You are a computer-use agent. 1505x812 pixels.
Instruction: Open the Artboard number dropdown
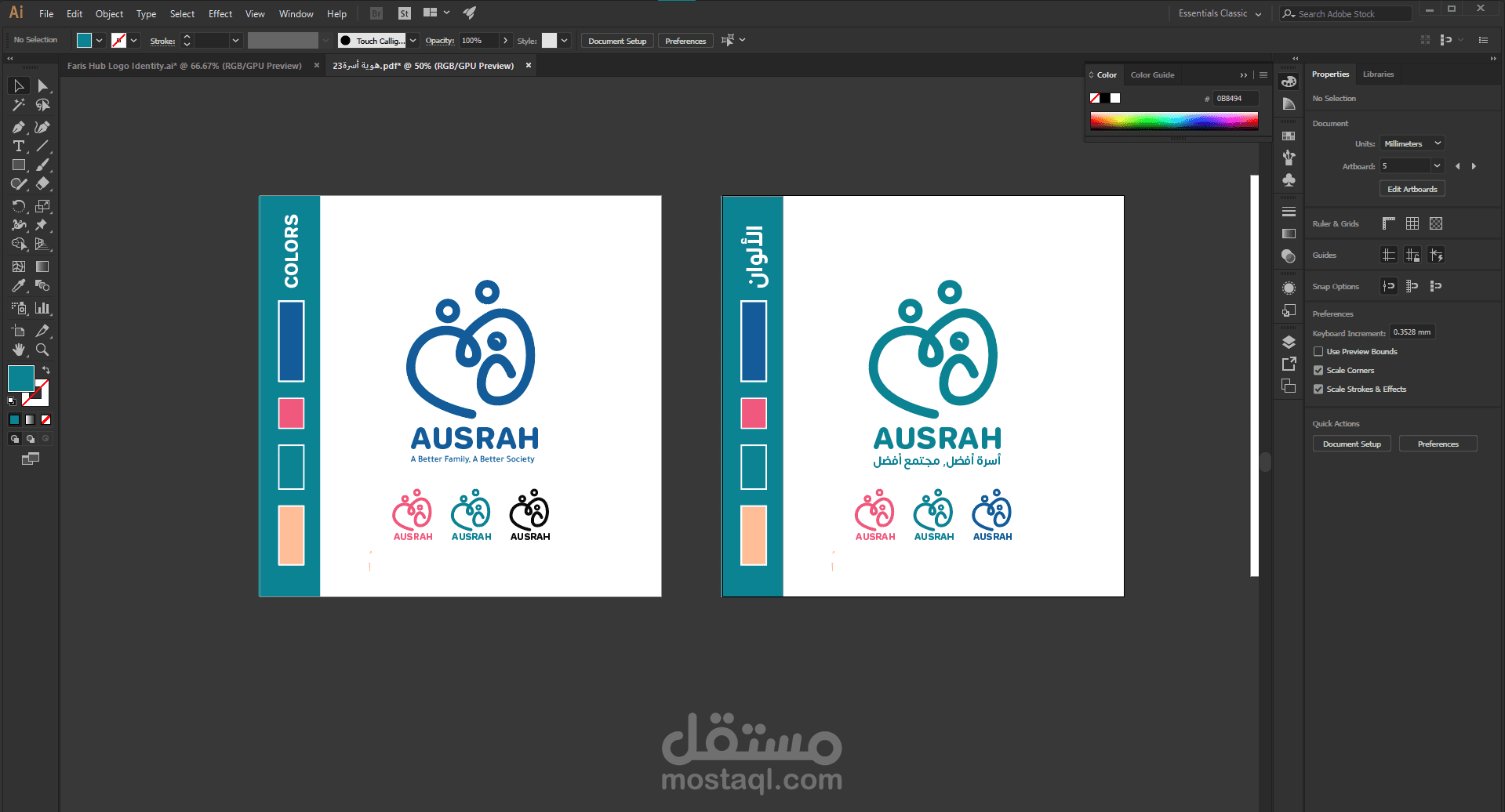pyautogui.click(x=1437, y=166)
